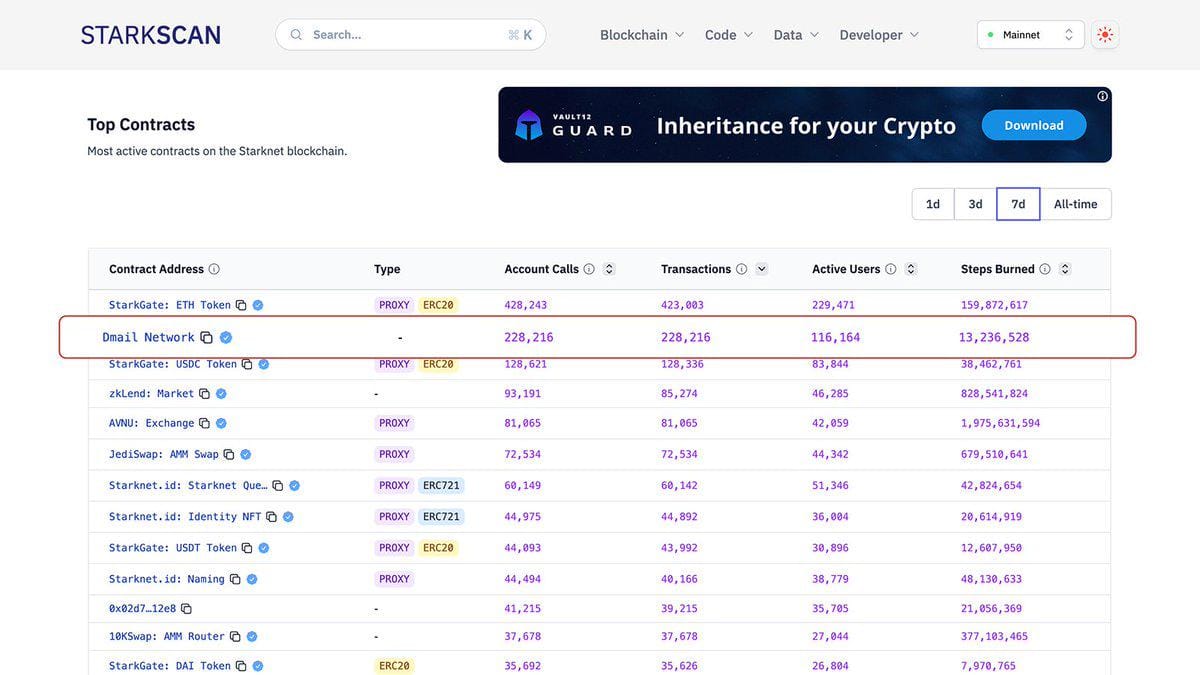The width and height of the screenshot is (1200, 675).
Task: Select the All-time range
Action: (x=1076, y=204)
